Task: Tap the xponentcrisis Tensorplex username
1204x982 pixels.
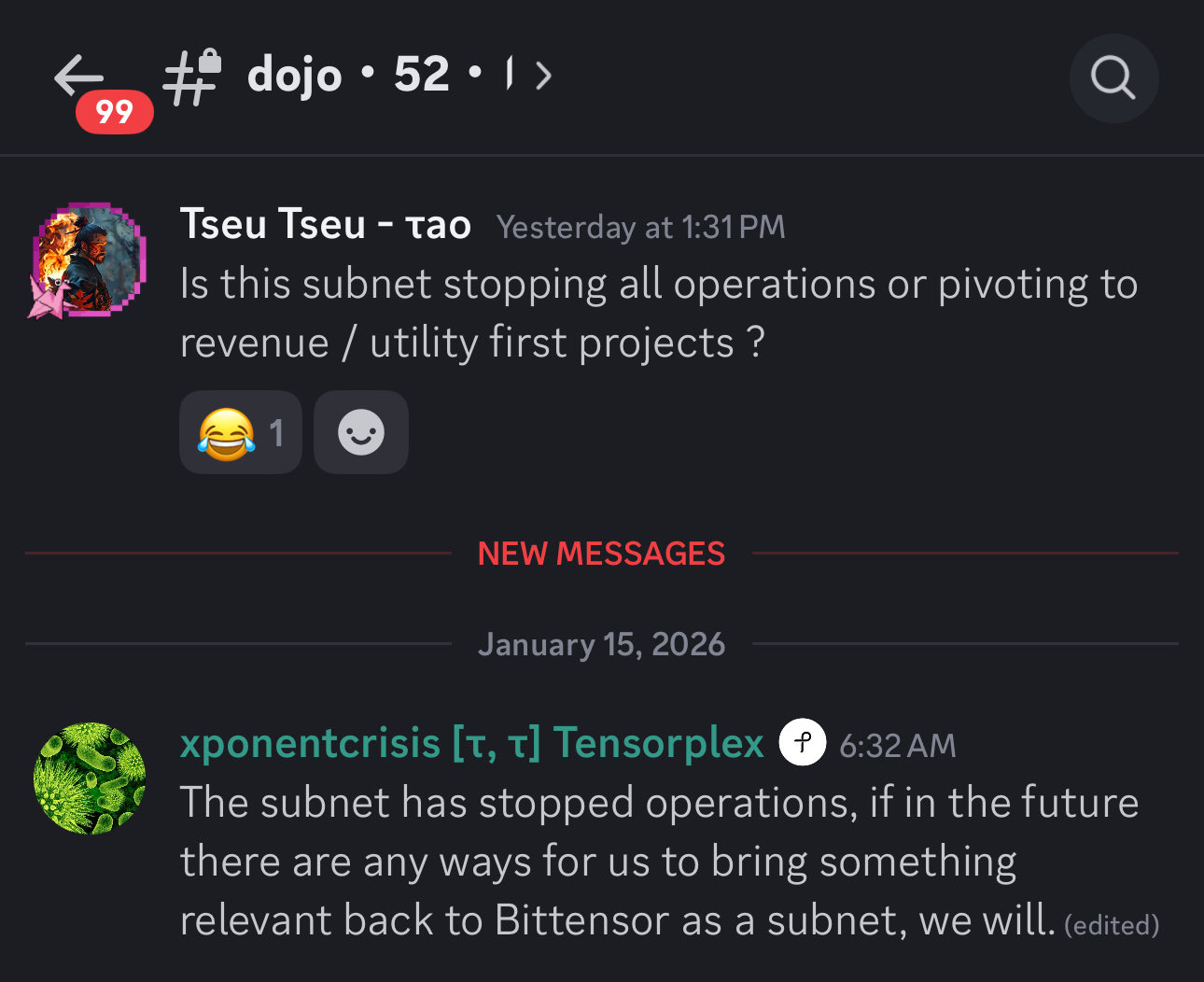Action: [471, 744]
